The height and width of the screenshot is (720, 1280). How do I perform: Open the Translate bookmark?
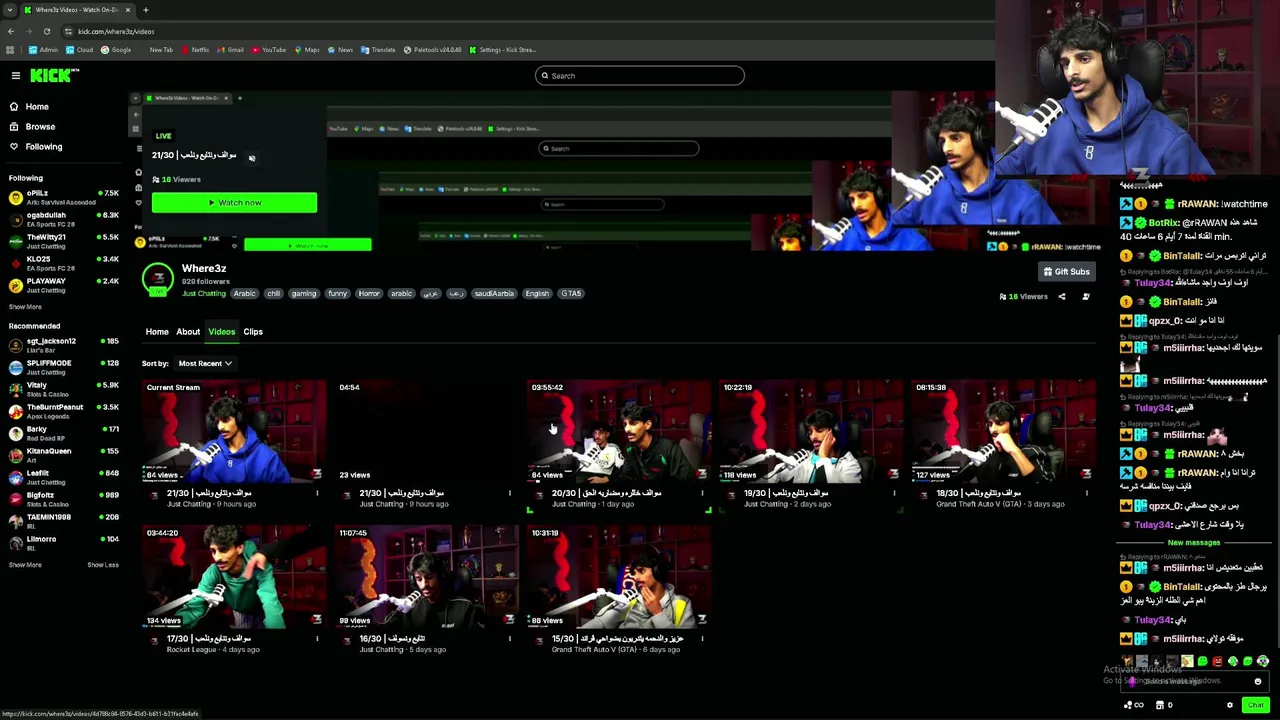(x=379, y=50)
